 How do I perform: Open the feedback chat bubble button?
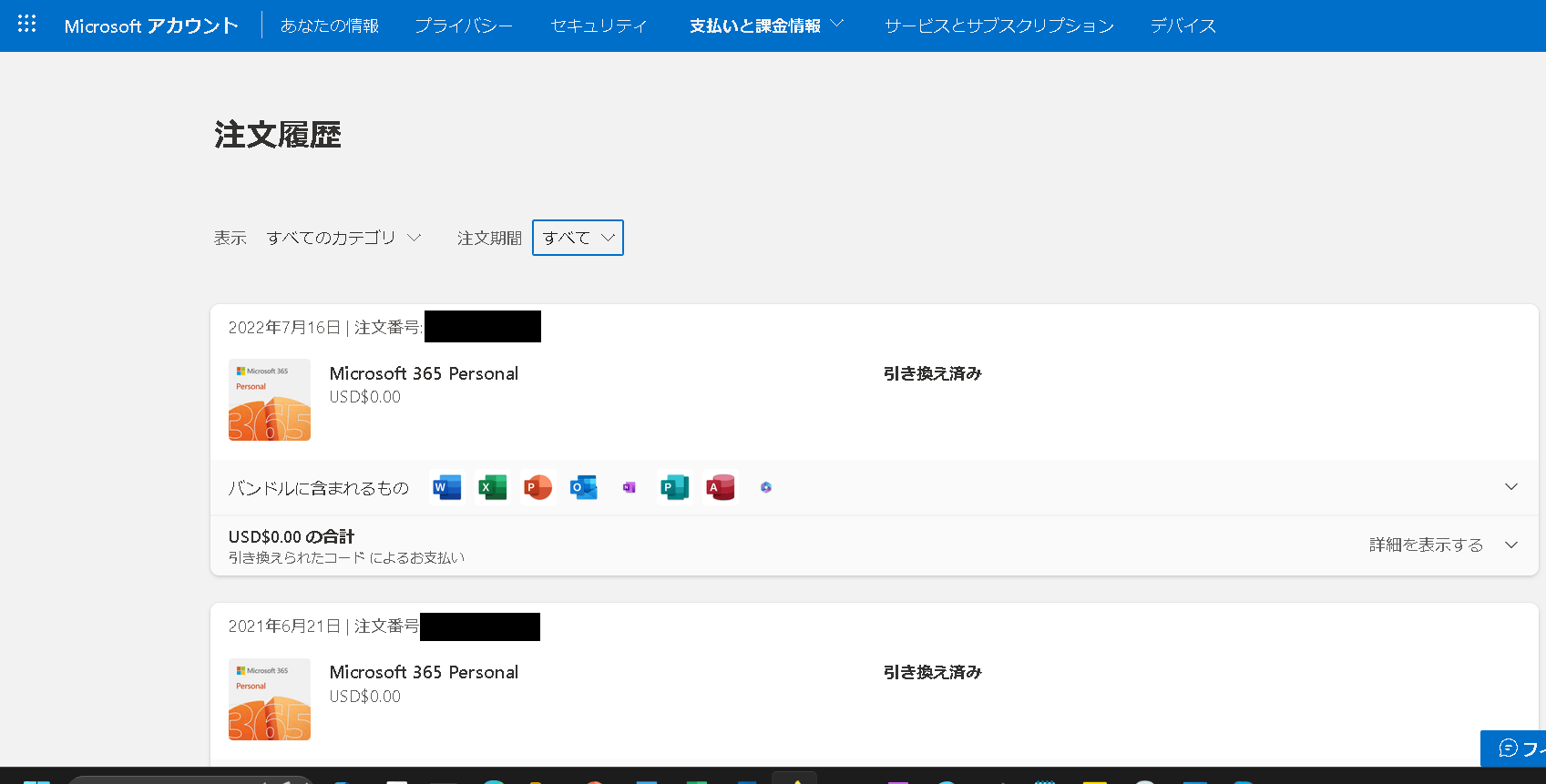[x=1513, y=748]
